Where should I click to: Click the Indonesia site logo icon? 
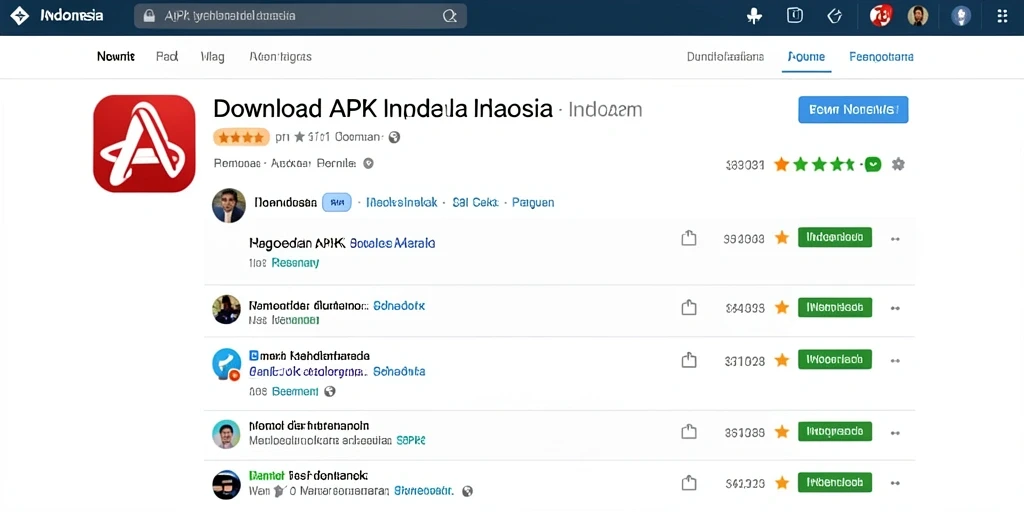click(x=20, y=16)
